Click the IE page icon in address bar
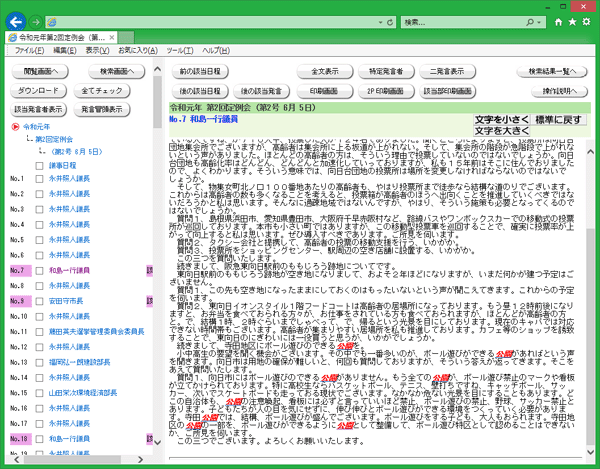The image size is (600, 469). coord(52,22)
